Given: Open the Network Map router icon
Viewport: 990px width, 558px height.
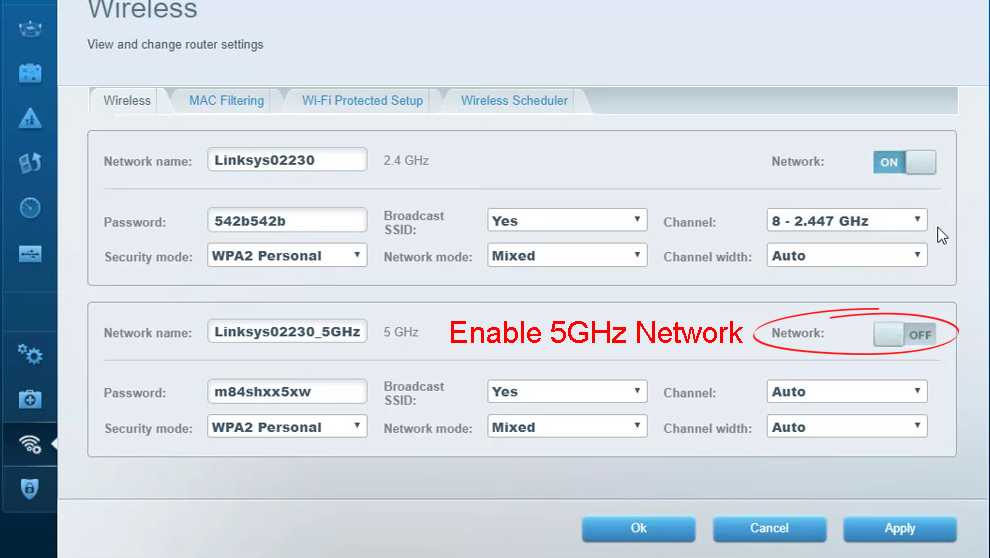Looking at the screenshot, I should pyautogui.click(x=30, y=28).
